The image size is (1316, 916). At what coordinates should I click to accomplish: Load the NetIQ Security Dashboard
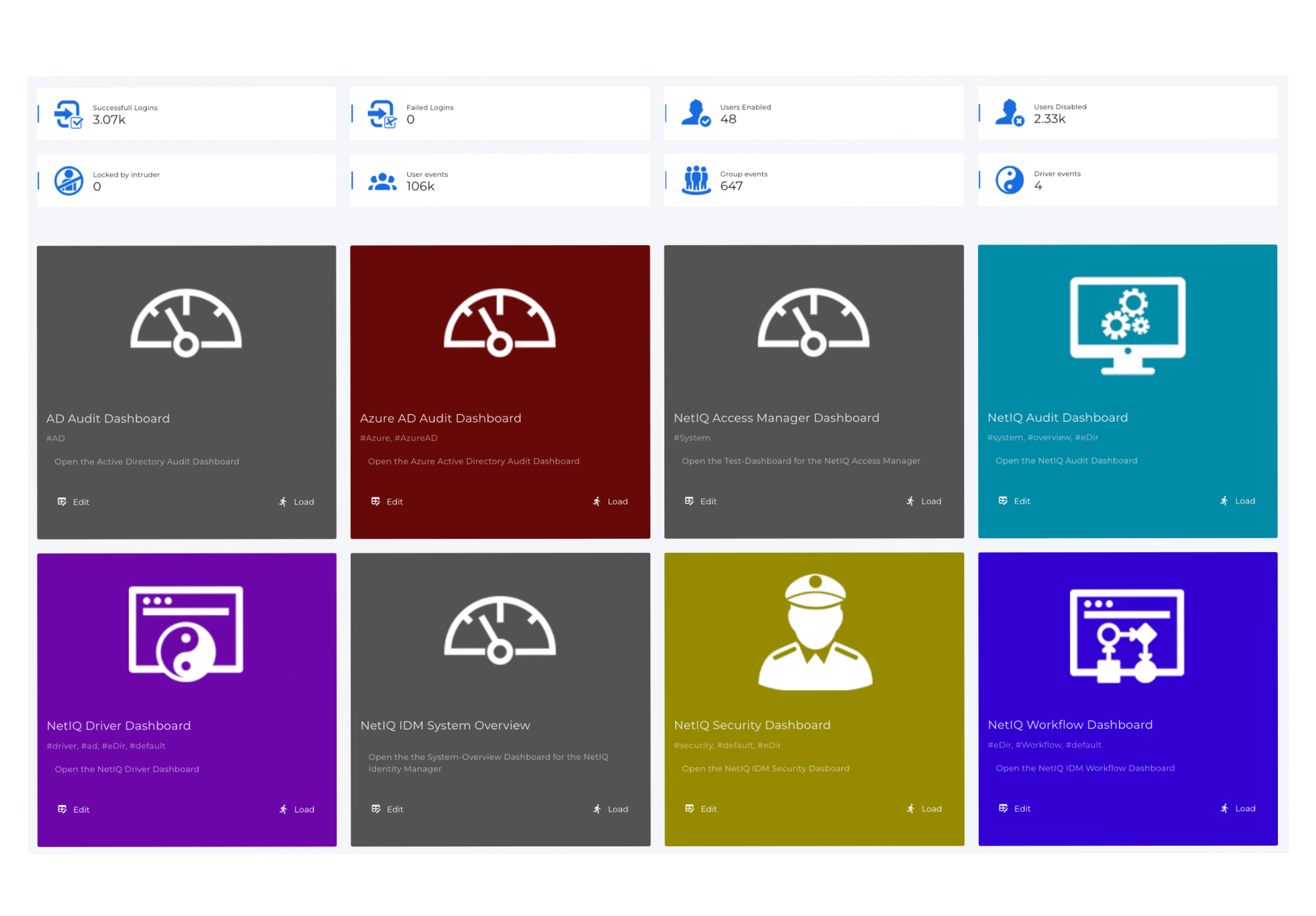tap(924, 809)
